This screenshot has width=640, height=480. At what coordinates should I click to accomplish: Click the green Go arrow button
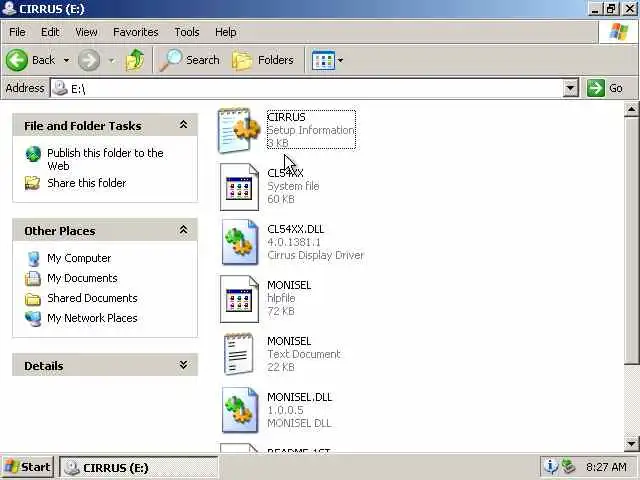596,88
